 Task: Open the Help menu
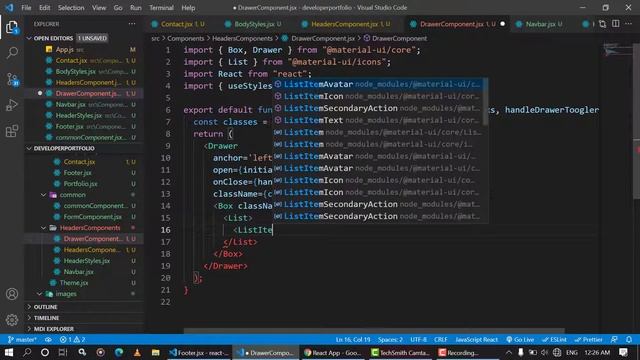pos(188,7)
